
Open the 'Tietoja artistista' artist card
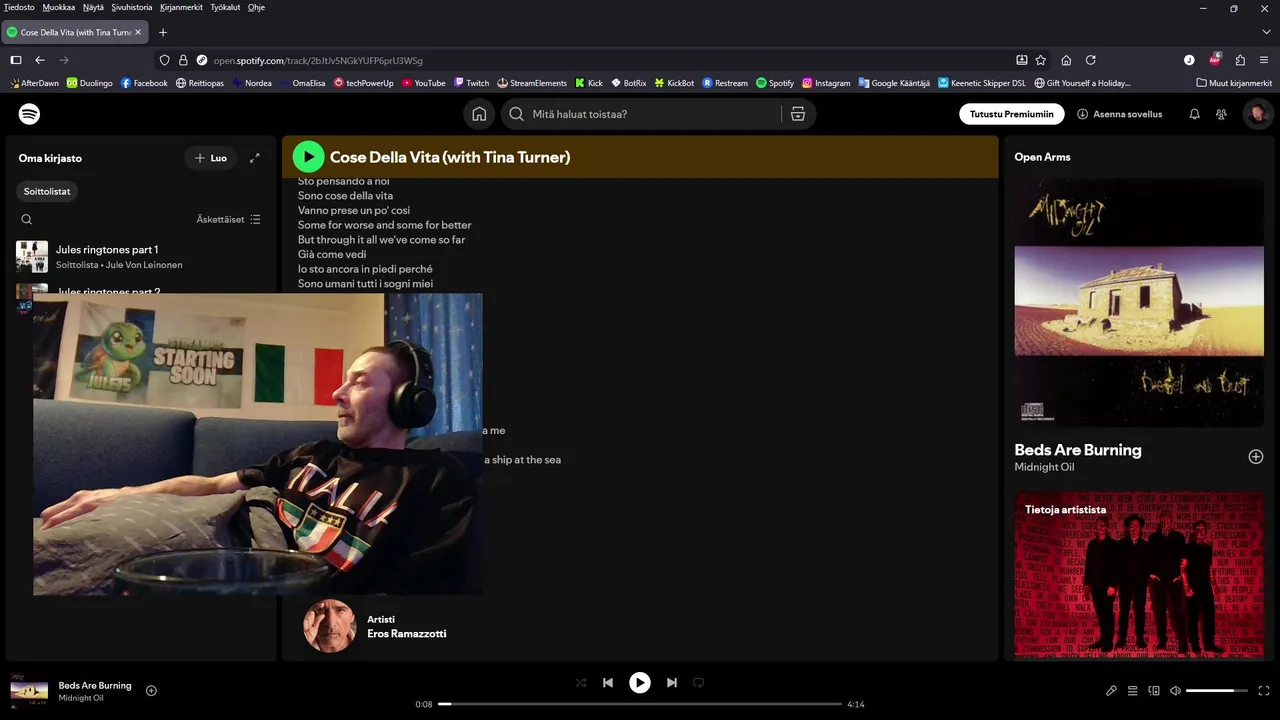(x=1139, y=575)
